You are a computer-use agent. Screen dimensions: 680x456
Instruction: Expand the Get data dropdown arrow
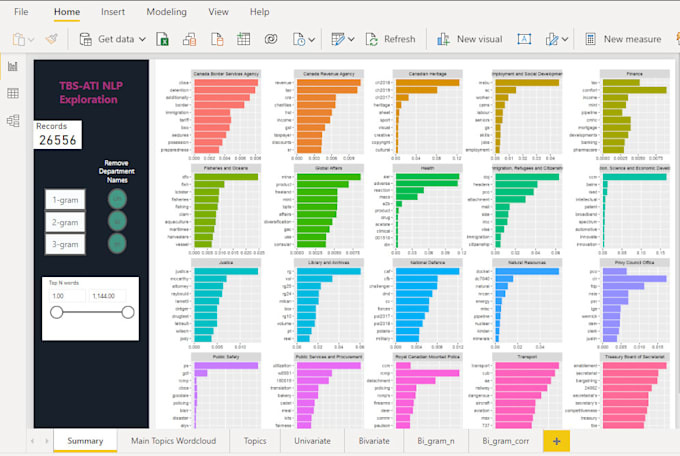coord(142,39)
